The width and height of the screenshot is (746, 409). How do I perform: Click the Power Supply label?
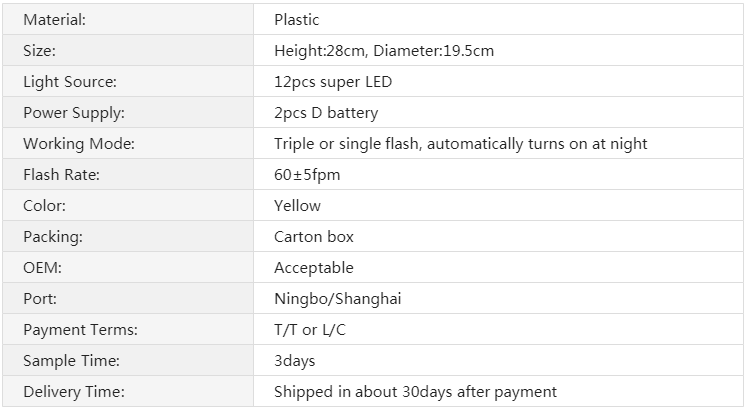[x=74, y=113]
